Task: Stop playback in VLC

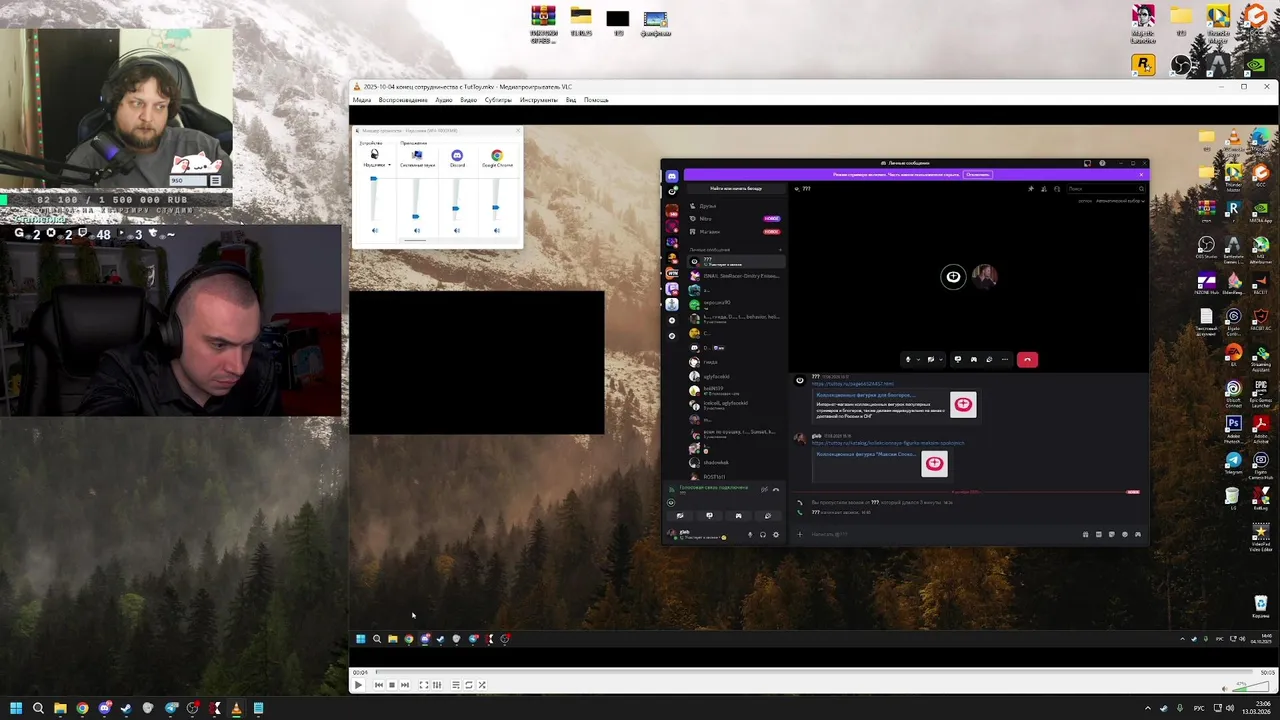Action: click(x=392, y=685)
